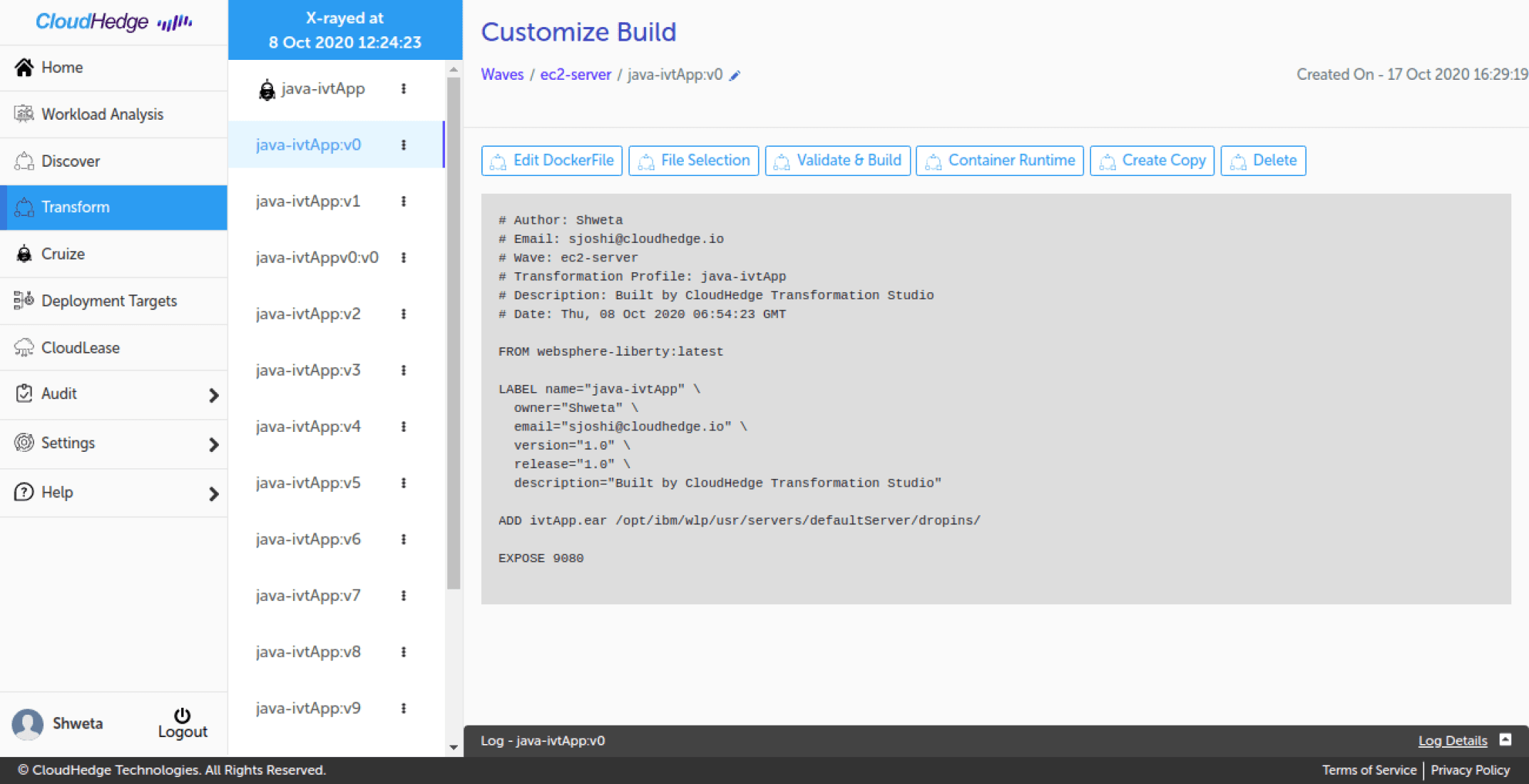This screenshot has width=1529, height=784.
Task: Expand the Settings submenu
Action: coord(213,444)
